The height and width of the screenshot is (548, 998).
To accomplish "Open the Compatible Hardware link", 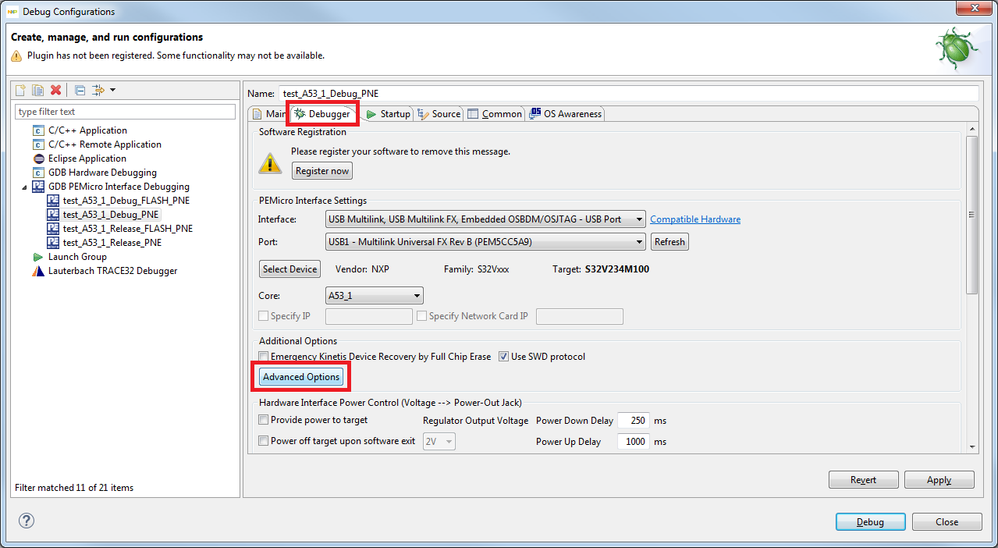I will click(695, 219).
